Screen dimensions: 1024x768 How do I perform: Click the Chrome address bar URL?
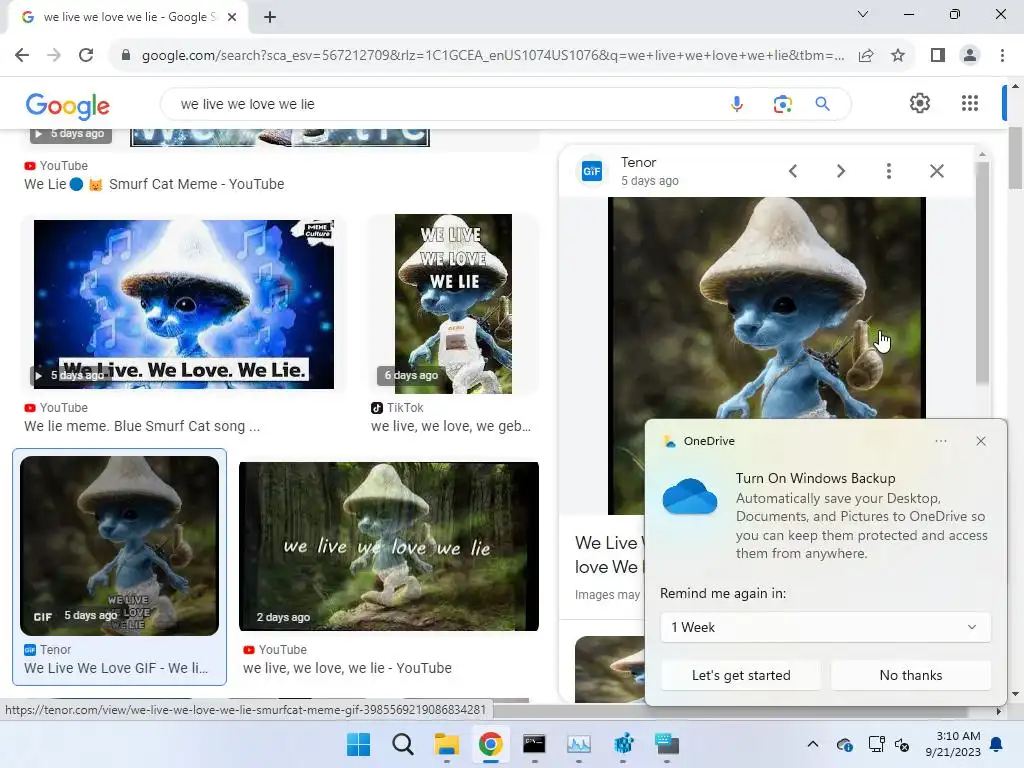coord(492,56)
